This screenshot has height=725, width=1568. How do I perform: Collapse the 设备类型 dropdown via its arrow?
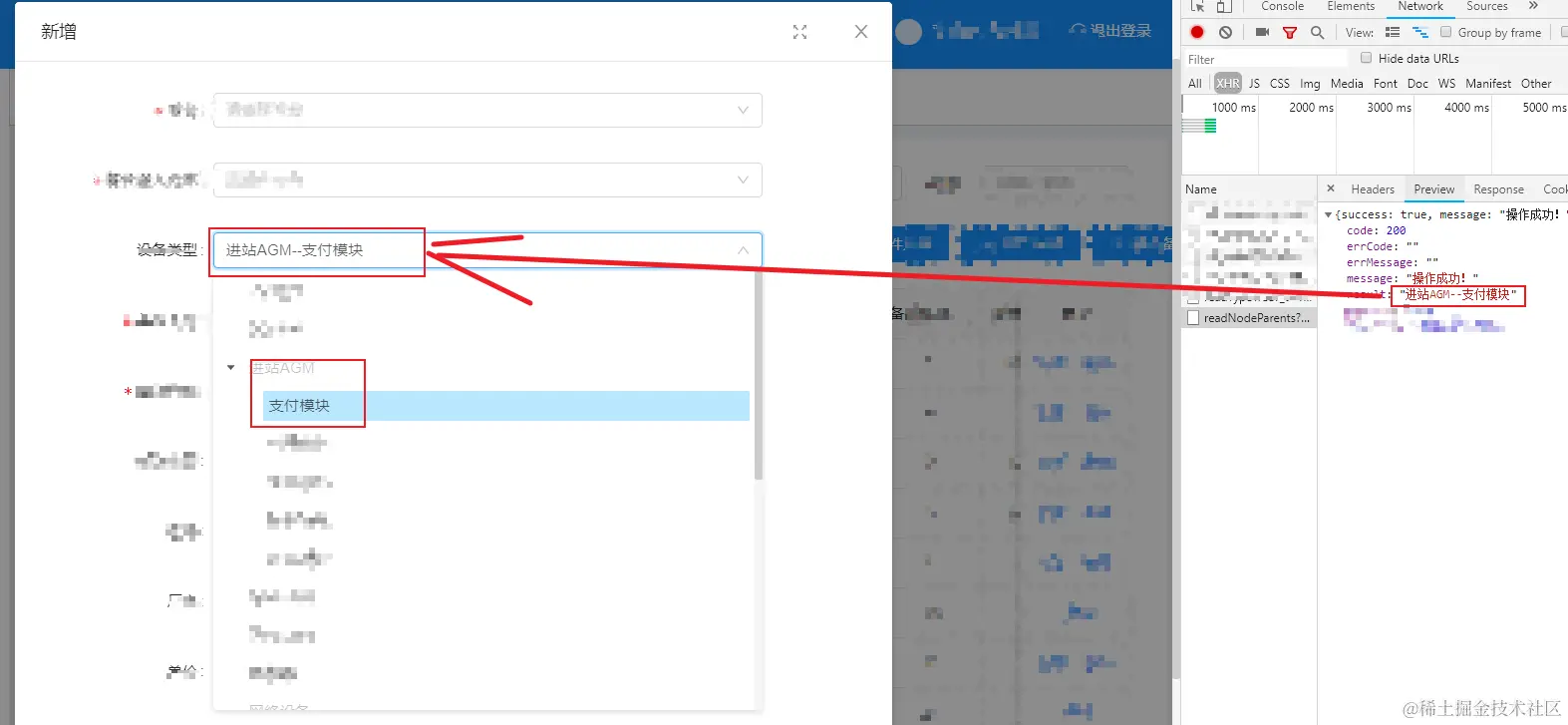click(743, 250)
